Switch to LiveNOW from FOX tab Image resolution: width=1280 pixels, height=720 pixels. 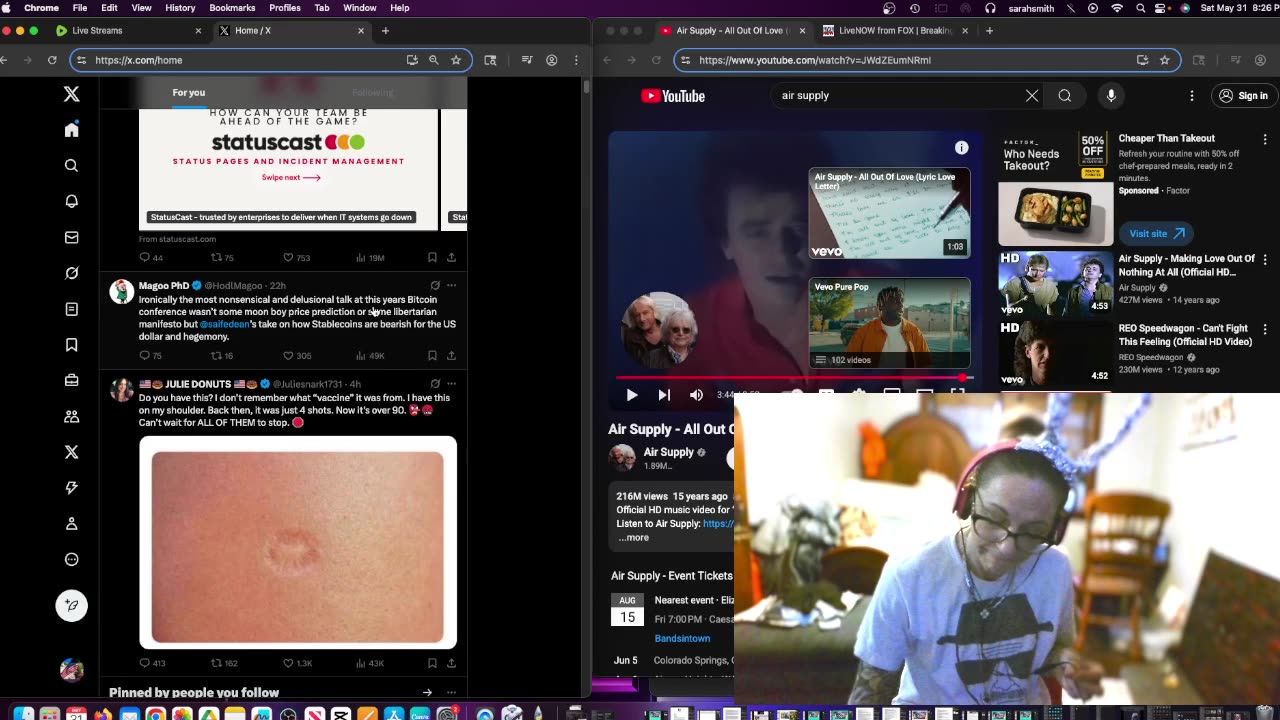click(895, 31)
